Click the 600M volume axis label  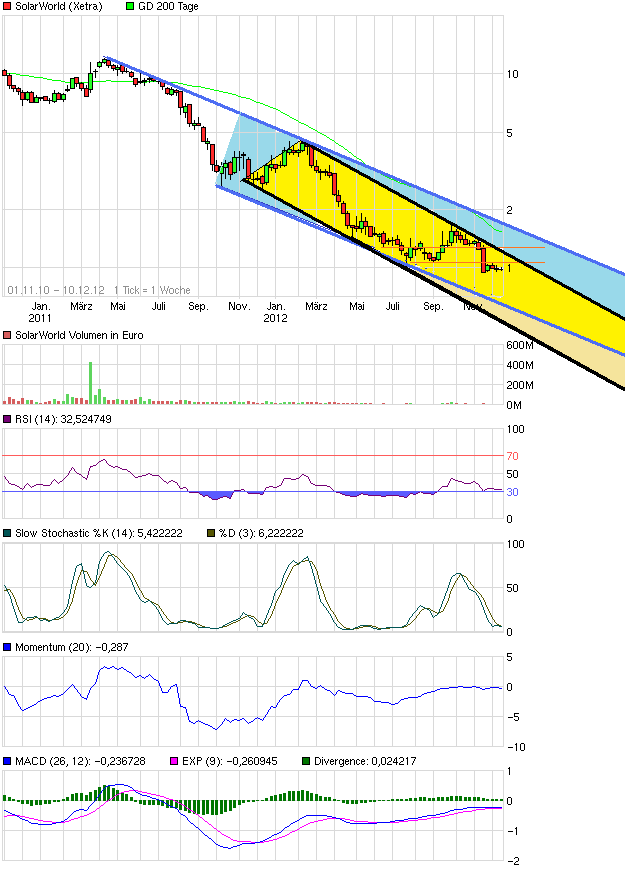click(x=520, y=345)
